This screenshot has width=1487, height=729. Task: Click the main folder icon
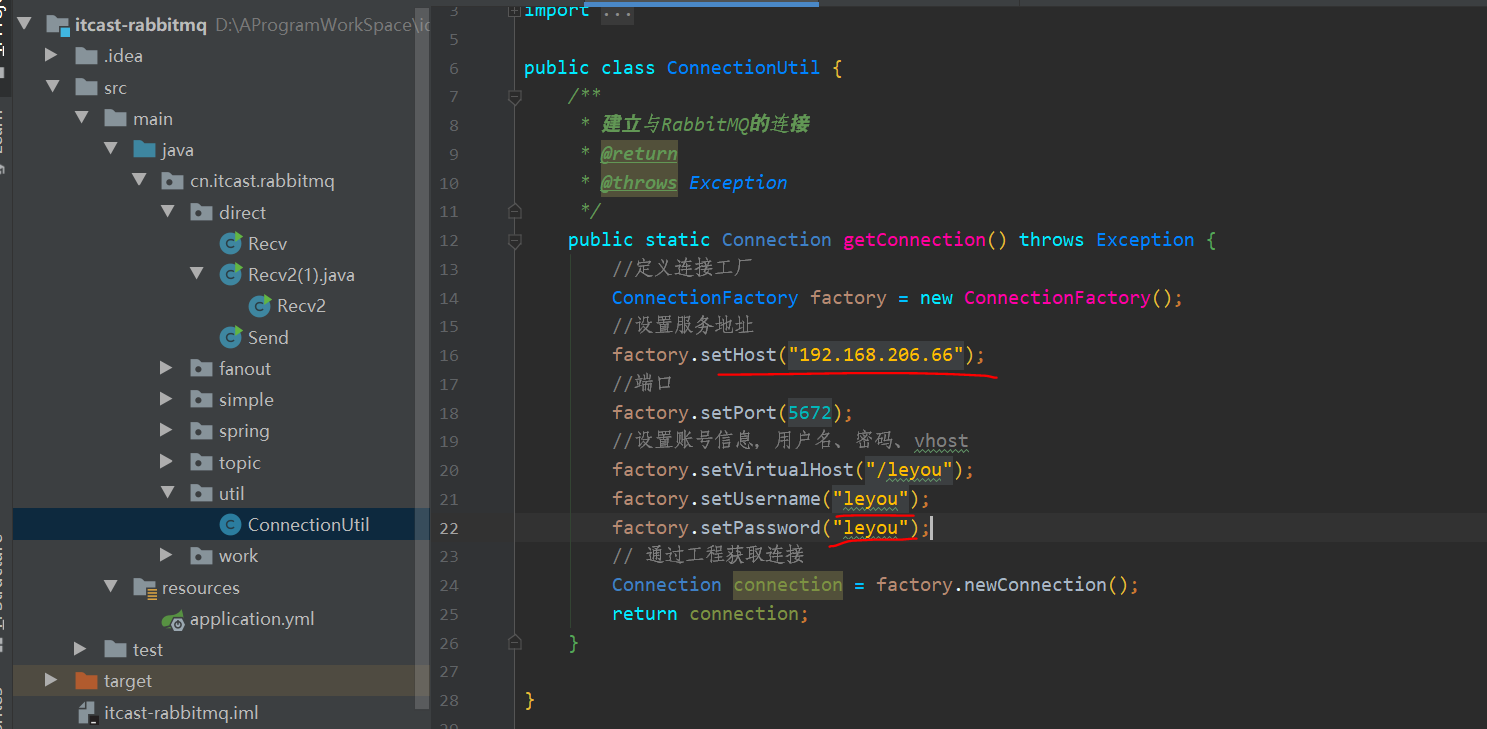coord(116,118)
